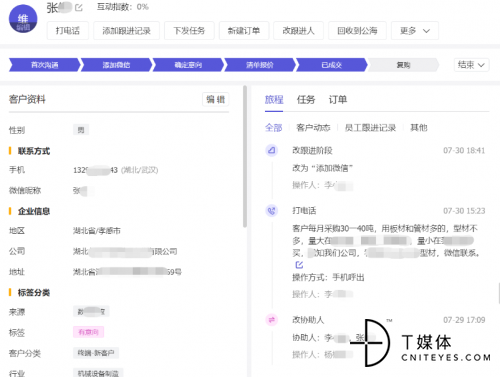Screen dimensions: 500x377
Task: Edit the call note pencil icon
Action: click(299, 265)
